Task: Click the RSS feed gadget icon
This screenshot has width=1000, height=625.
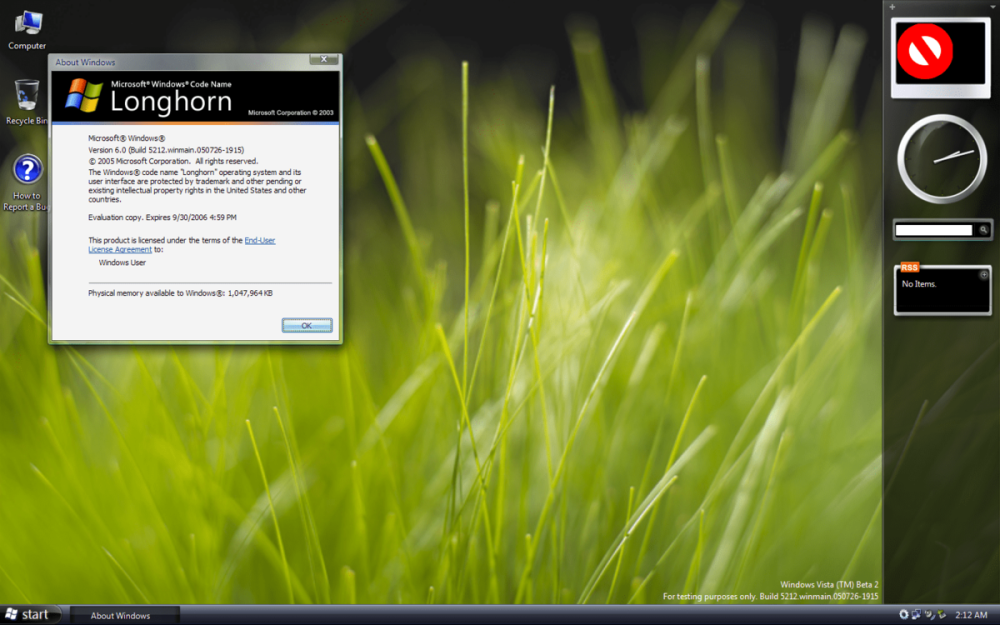Action: pyautogui.click(x=908, y=267)
